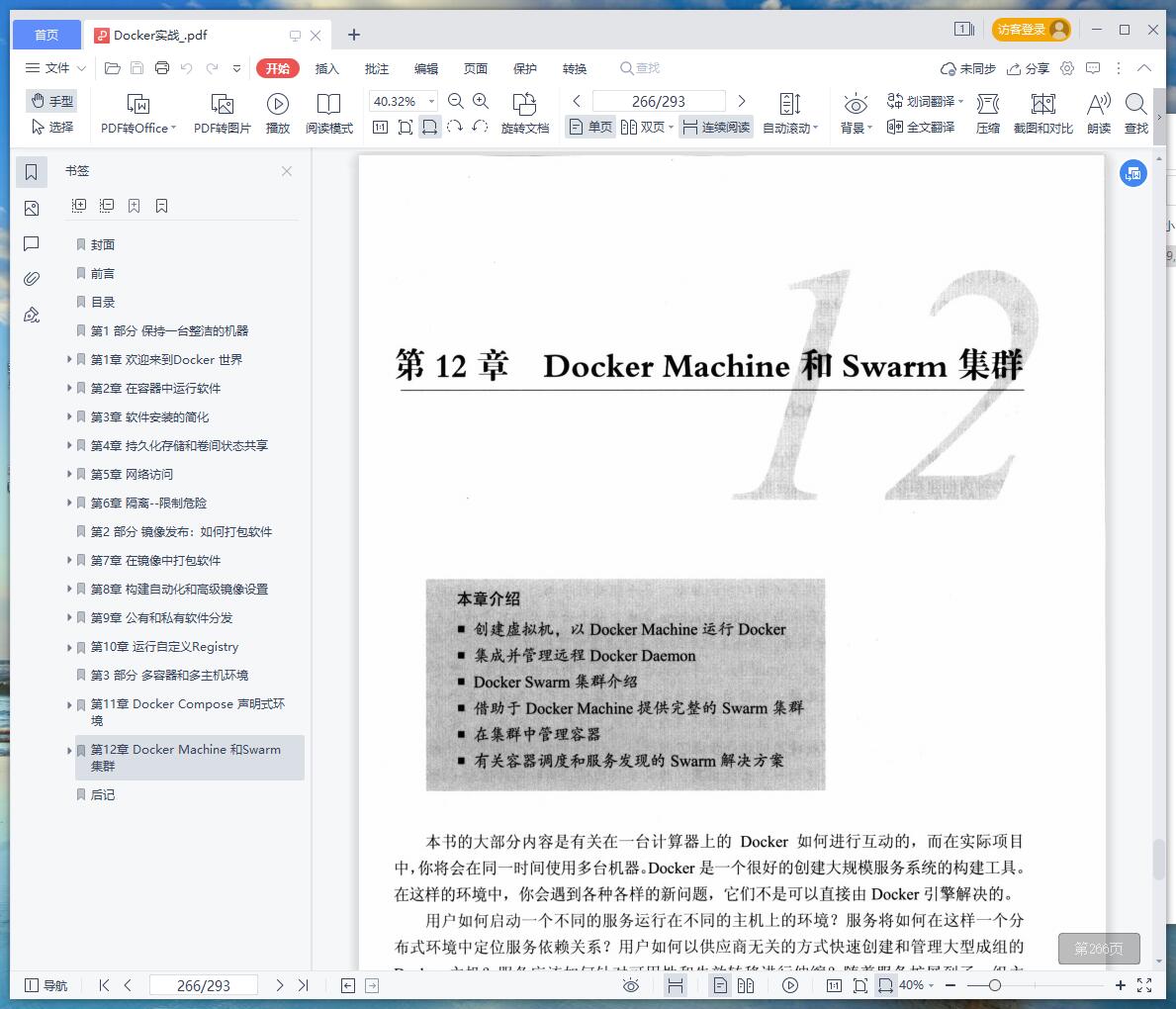Click the print icon in quick toolbar
This screenshot has height=1009, width=1176.
click(x=162, y=68)
